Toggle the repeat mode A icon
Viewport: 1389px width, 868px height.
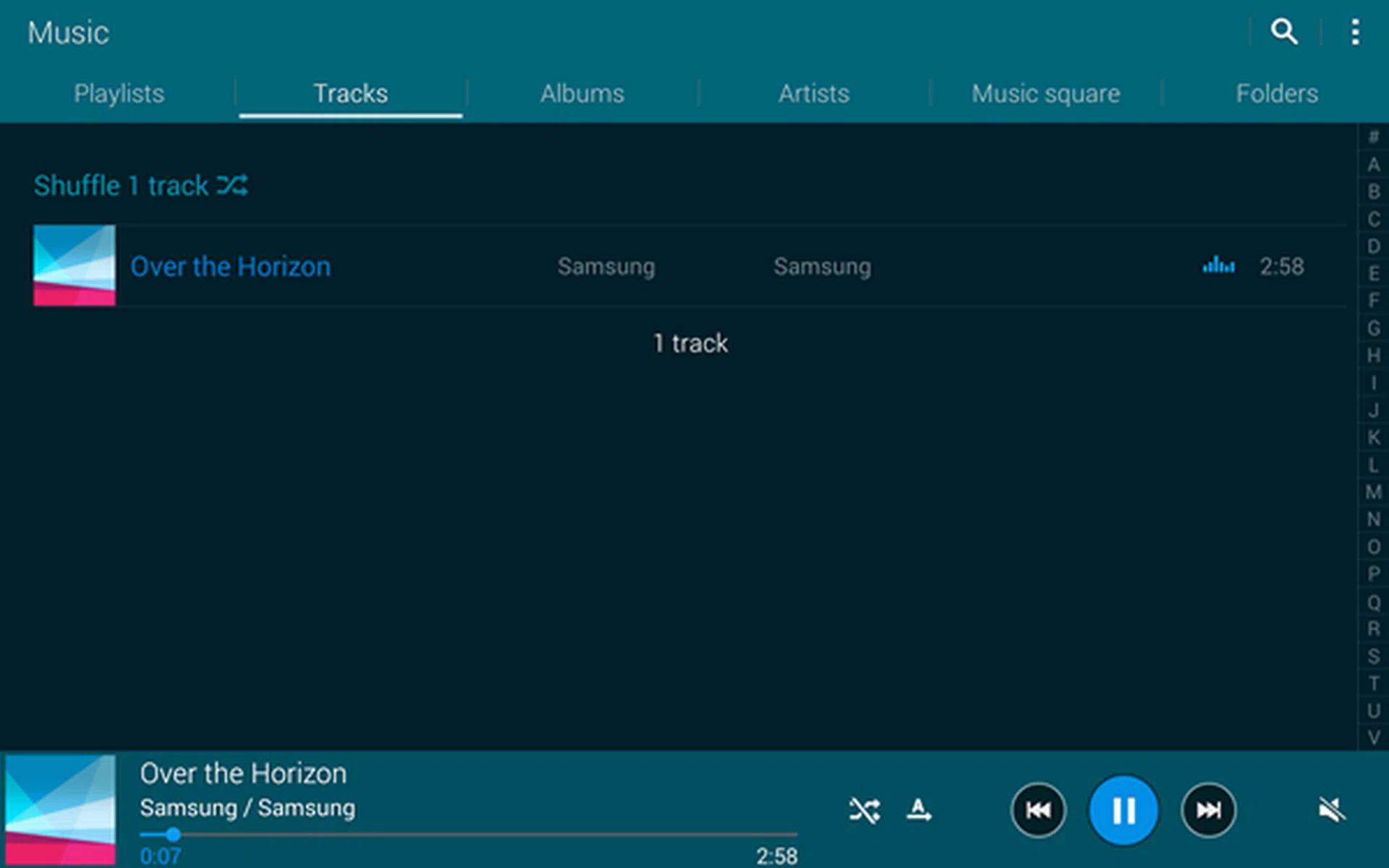[919, 810]
